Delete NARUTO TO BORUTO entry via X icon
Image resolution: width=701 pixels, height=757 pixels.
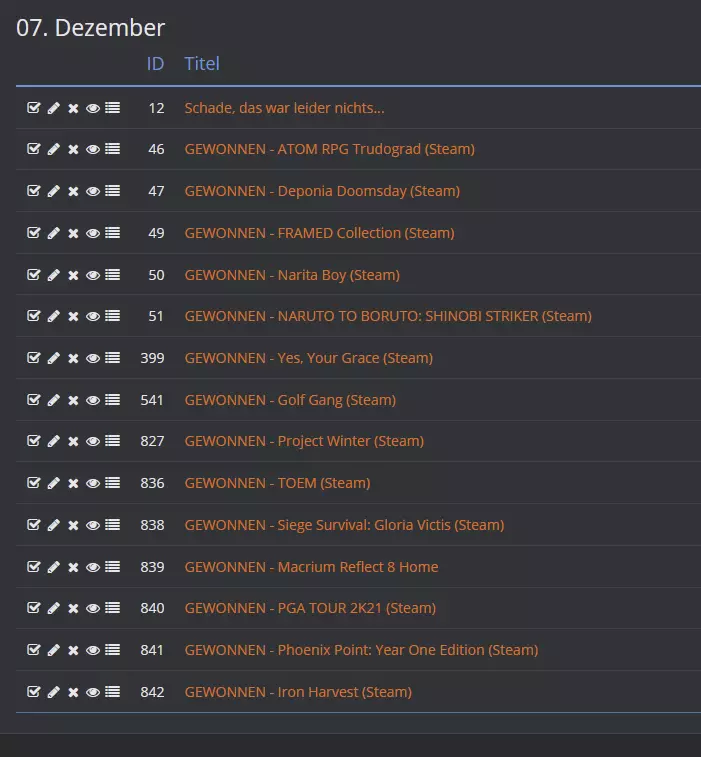pos(73,316)
